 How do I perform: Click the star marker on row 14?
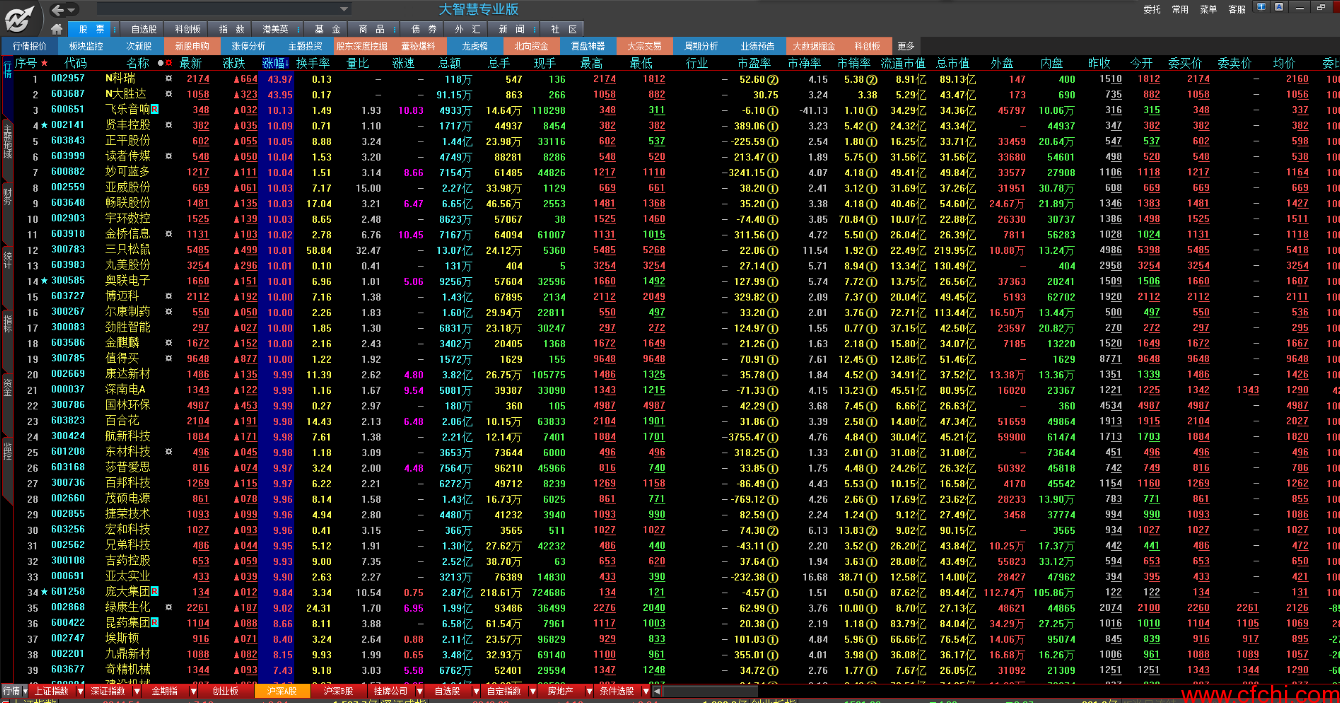click(44, 281)
